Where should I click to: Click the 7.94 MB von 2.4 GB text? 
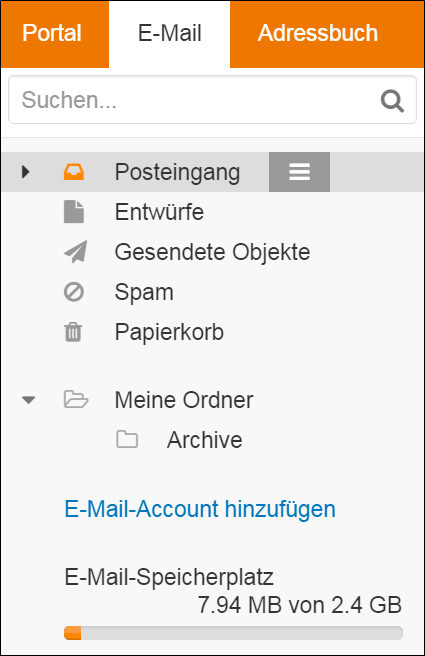[300, 605]
